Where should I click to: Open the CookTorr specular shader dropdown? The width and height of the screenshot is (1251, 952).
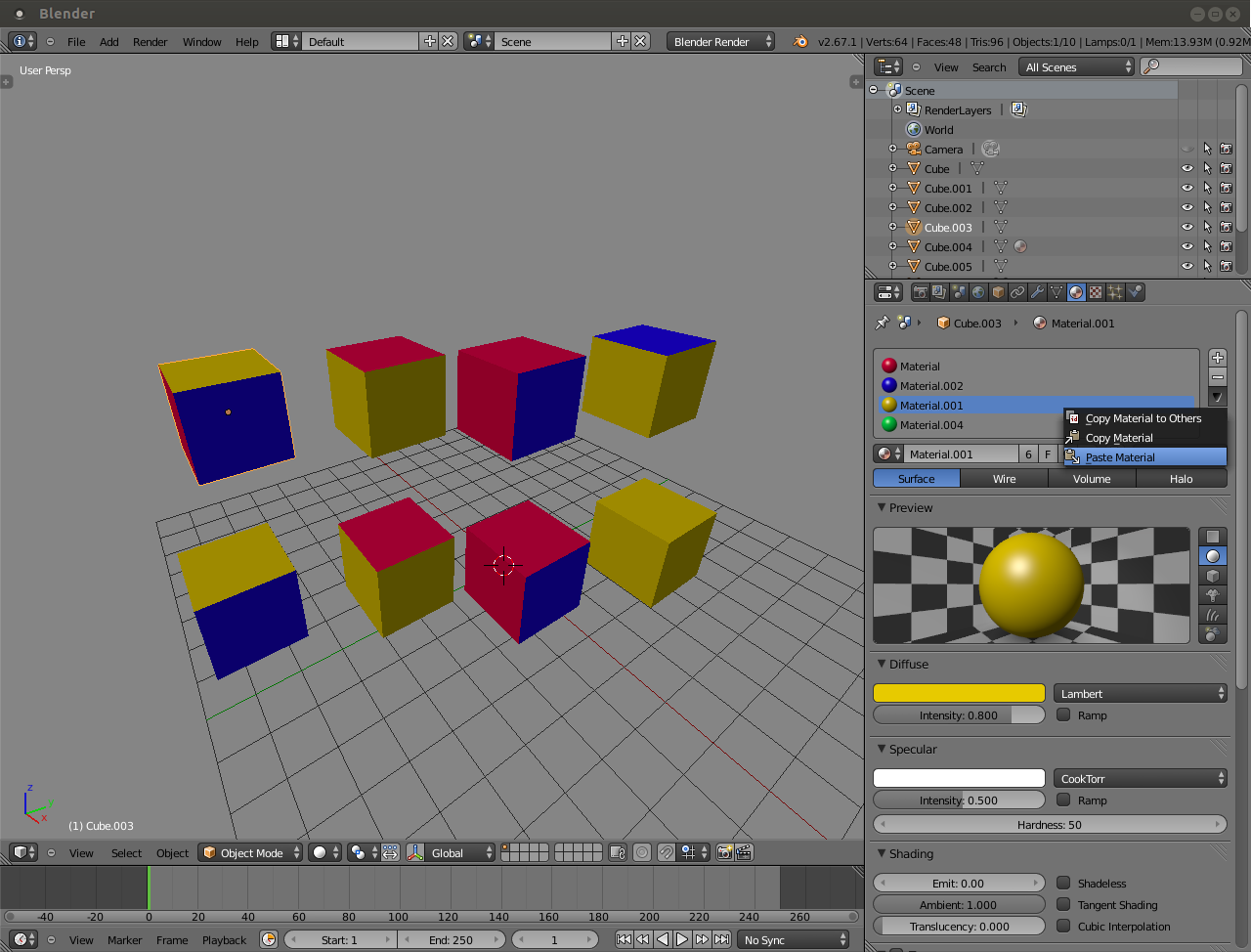point(1141,778)
